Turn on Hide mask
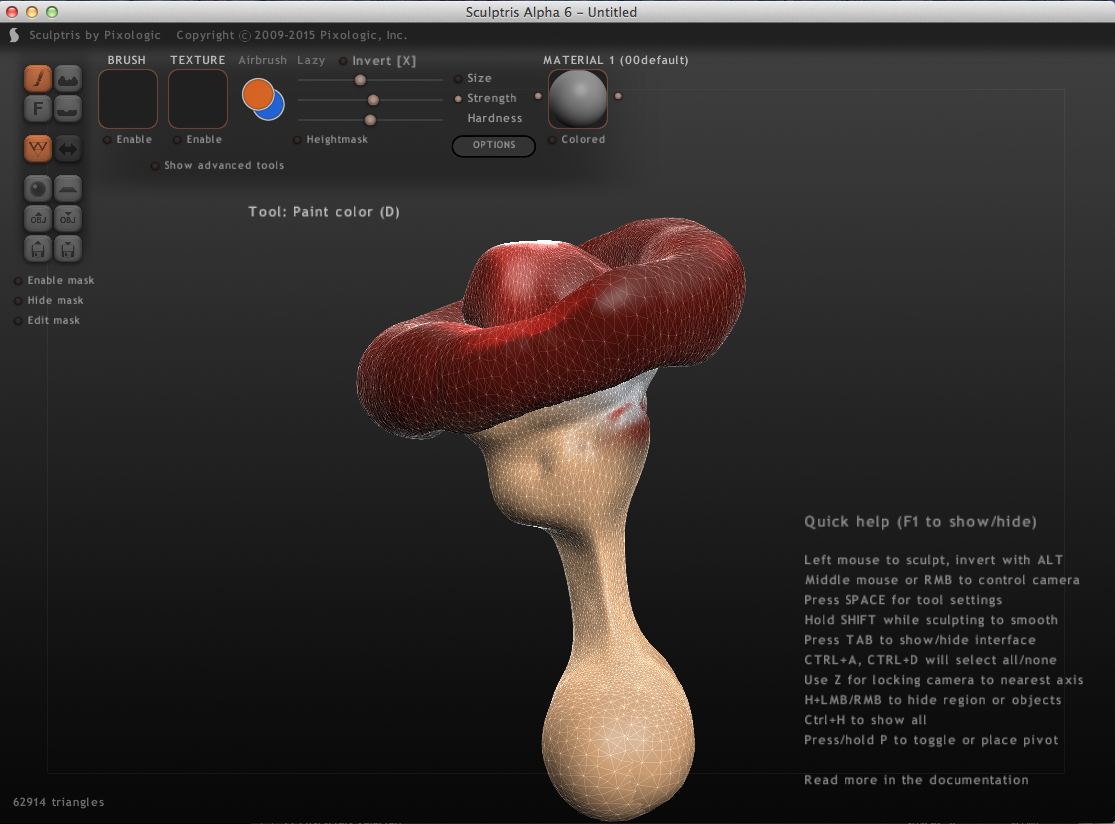Screen dimensions: 1115x824 pyautogui.click(x=18, y=301)
